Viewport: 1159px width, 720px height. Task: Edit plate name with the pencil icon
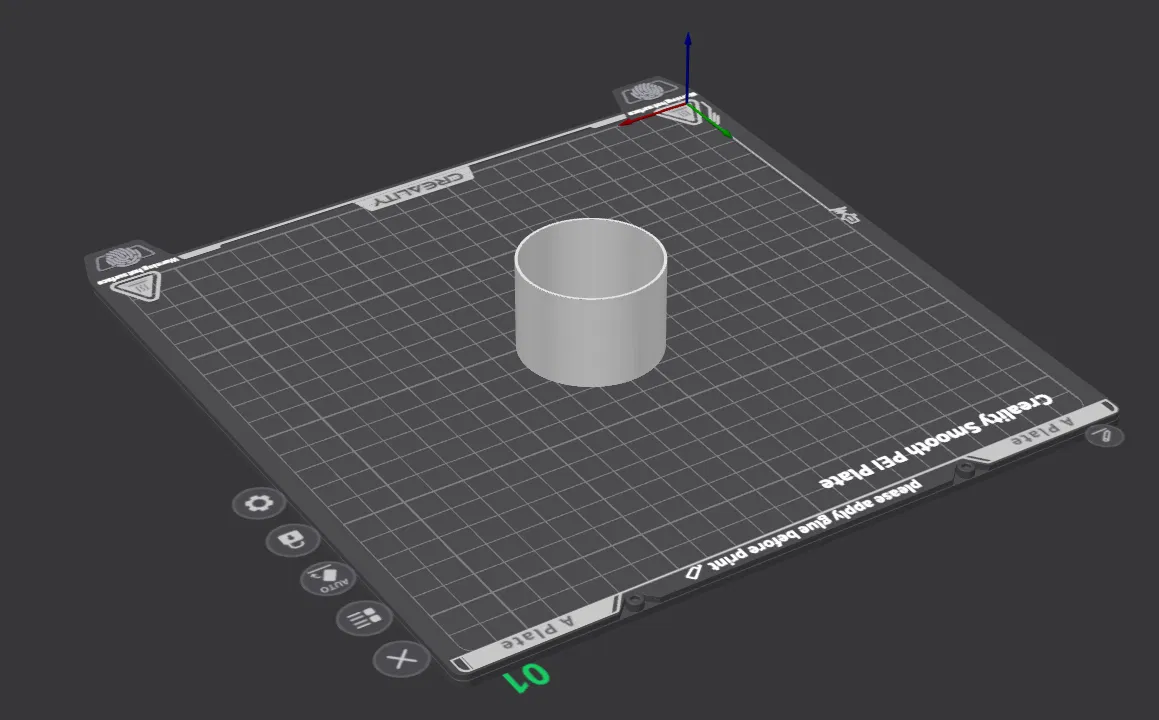pos(1105,435)
